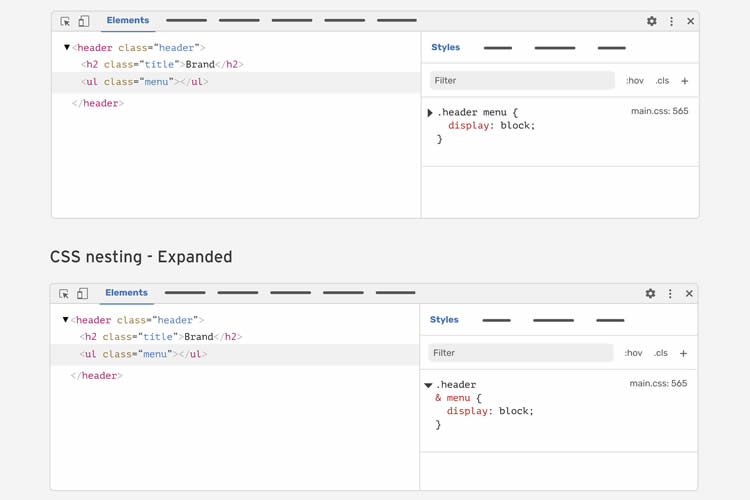
Task: Toggle :hov states in upper panel
Action: point(635,80)
